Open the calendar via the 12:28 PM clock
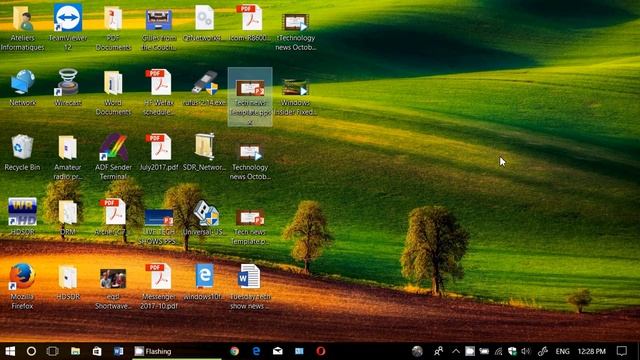This screenshot has width=640, height=360. 591,351
